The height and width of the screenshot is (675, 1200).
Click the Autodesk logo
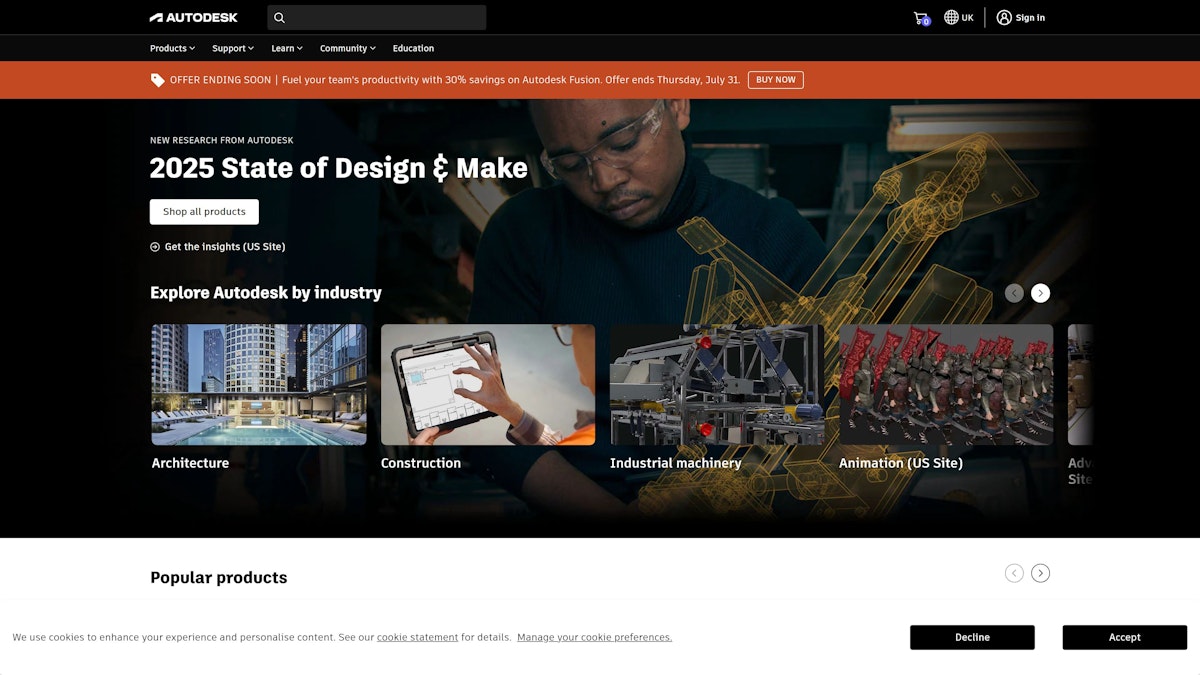pos(194,17)
